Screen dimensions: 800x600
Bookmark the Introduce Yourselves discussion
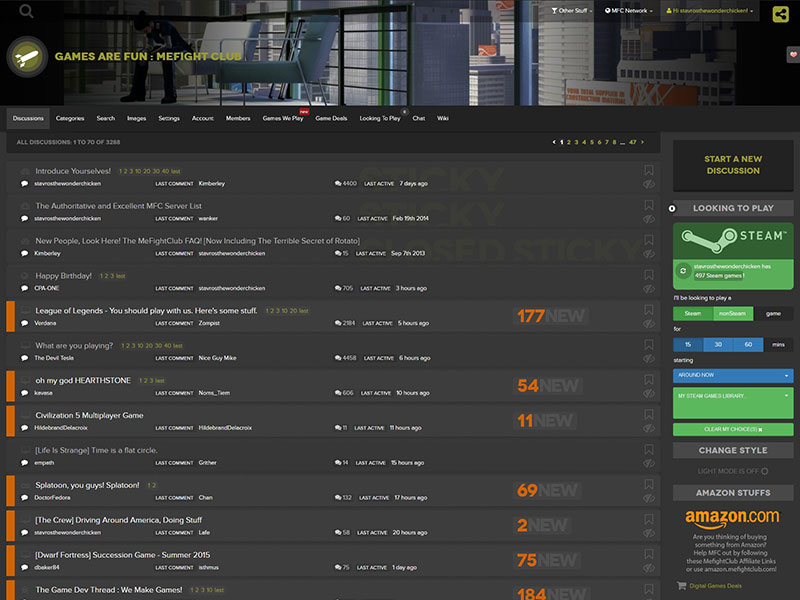click(648, 170)
